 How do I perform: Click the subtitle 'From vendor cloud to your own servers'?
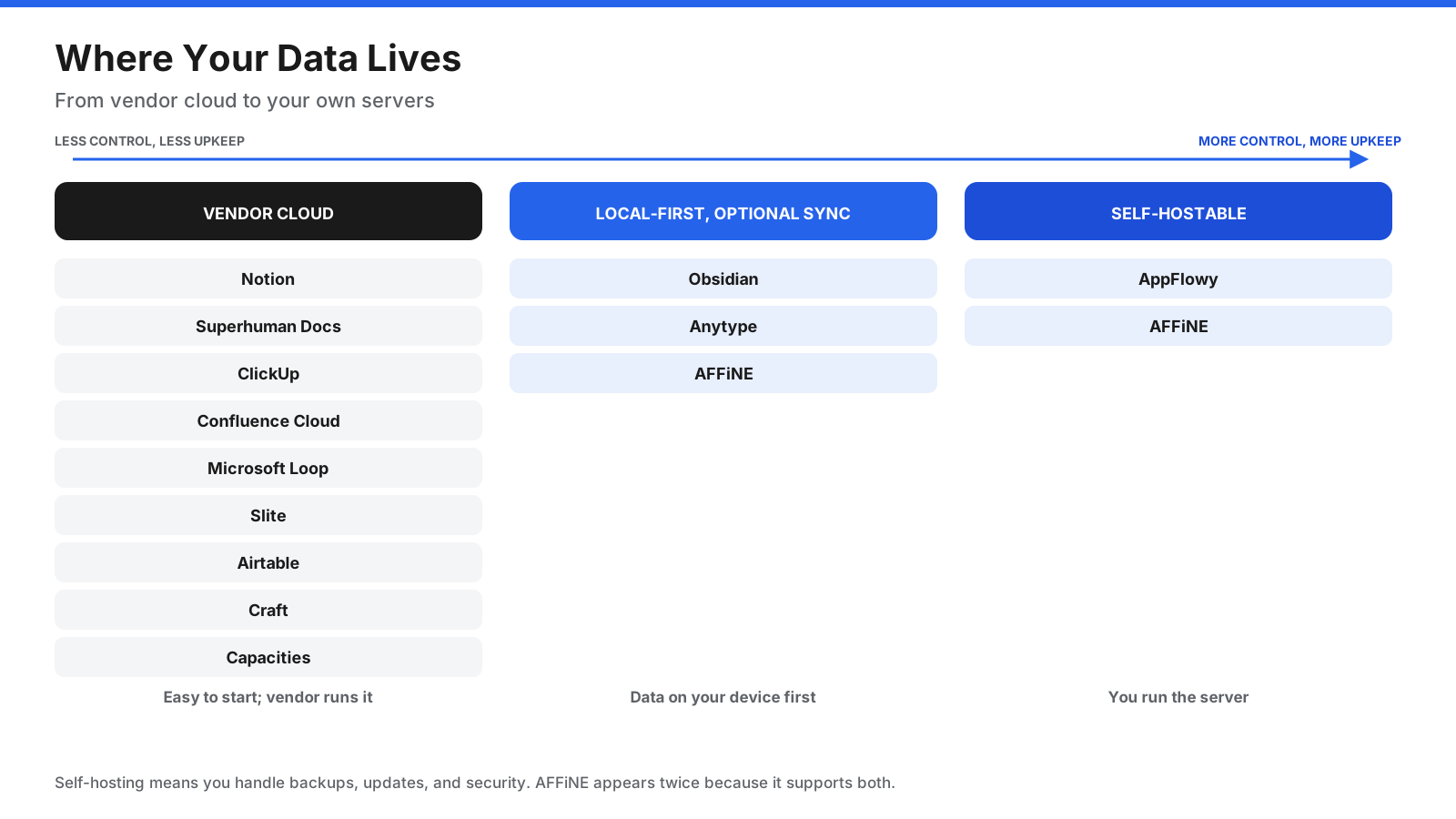click(x=245, y=100)
